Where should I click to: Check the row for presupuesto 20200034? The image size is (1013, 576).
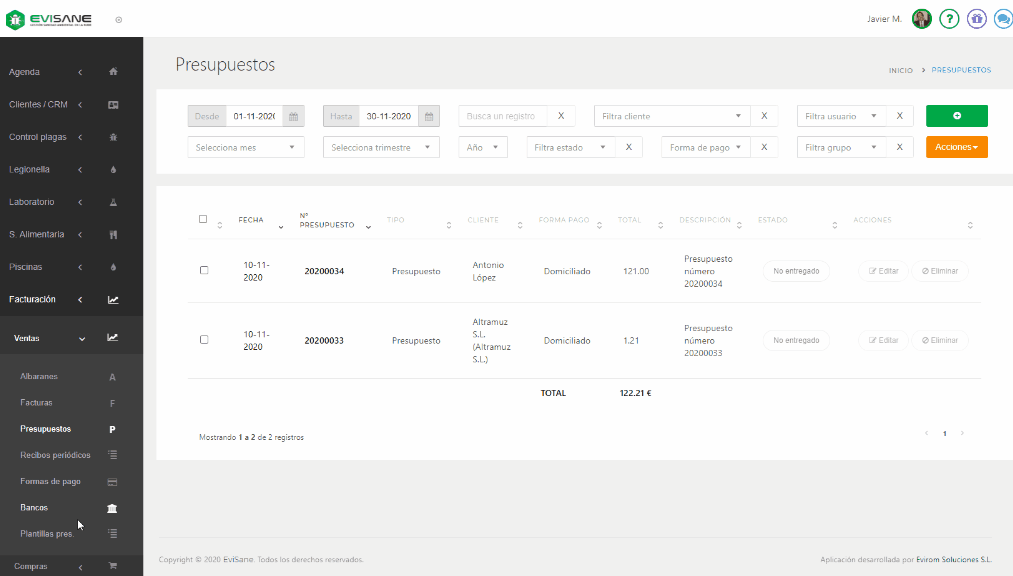204,270
